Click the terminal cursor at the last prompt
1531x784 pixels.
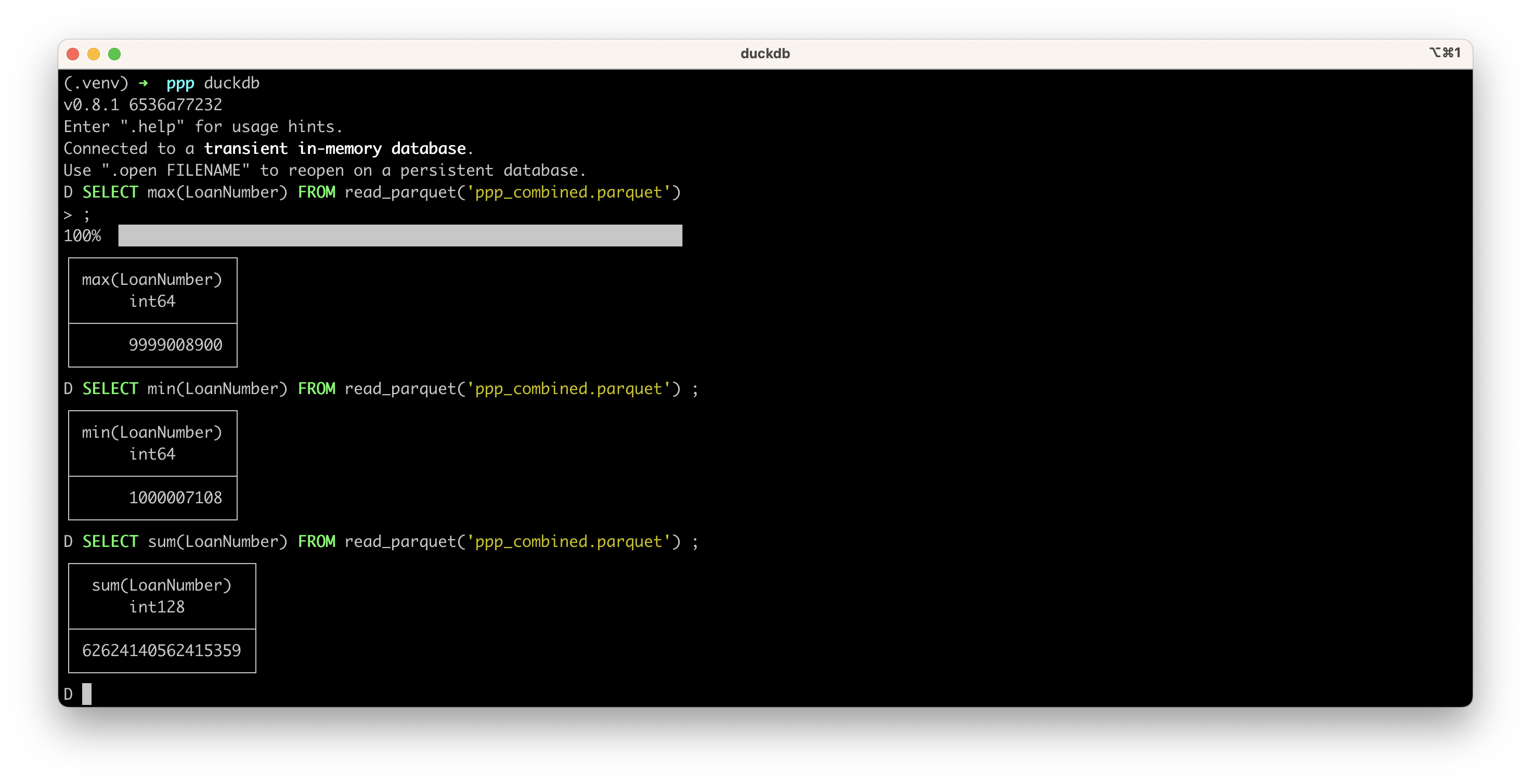click(x=87, y=694)
